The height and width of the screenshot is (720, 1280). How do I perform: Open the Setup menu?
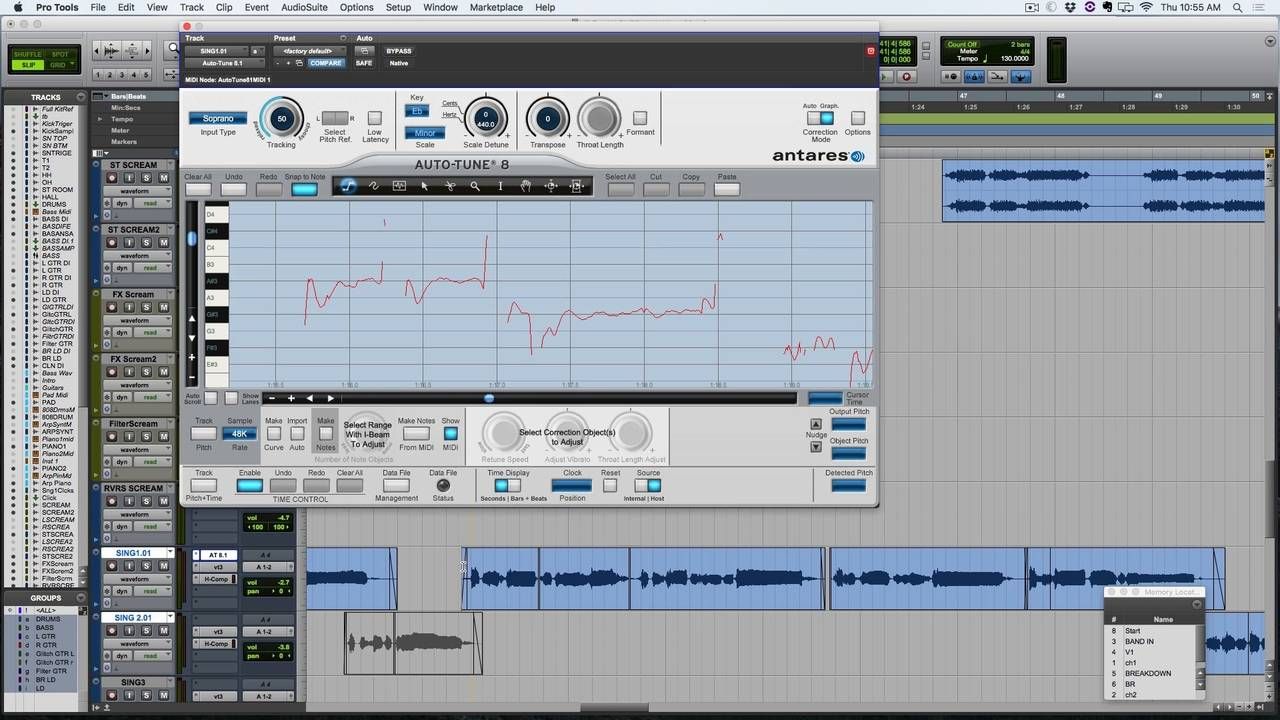[398, 7]
